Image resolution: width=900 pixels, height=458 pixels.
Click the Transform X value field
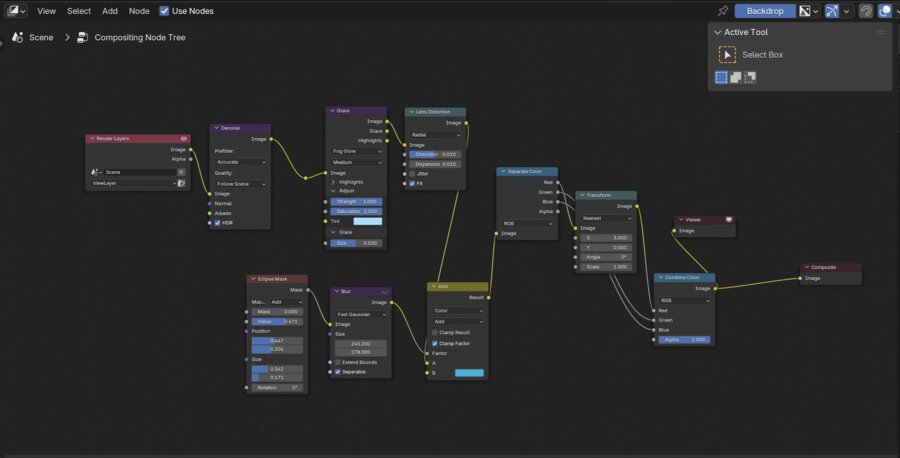pyautogui.click(x=606, y=238)
